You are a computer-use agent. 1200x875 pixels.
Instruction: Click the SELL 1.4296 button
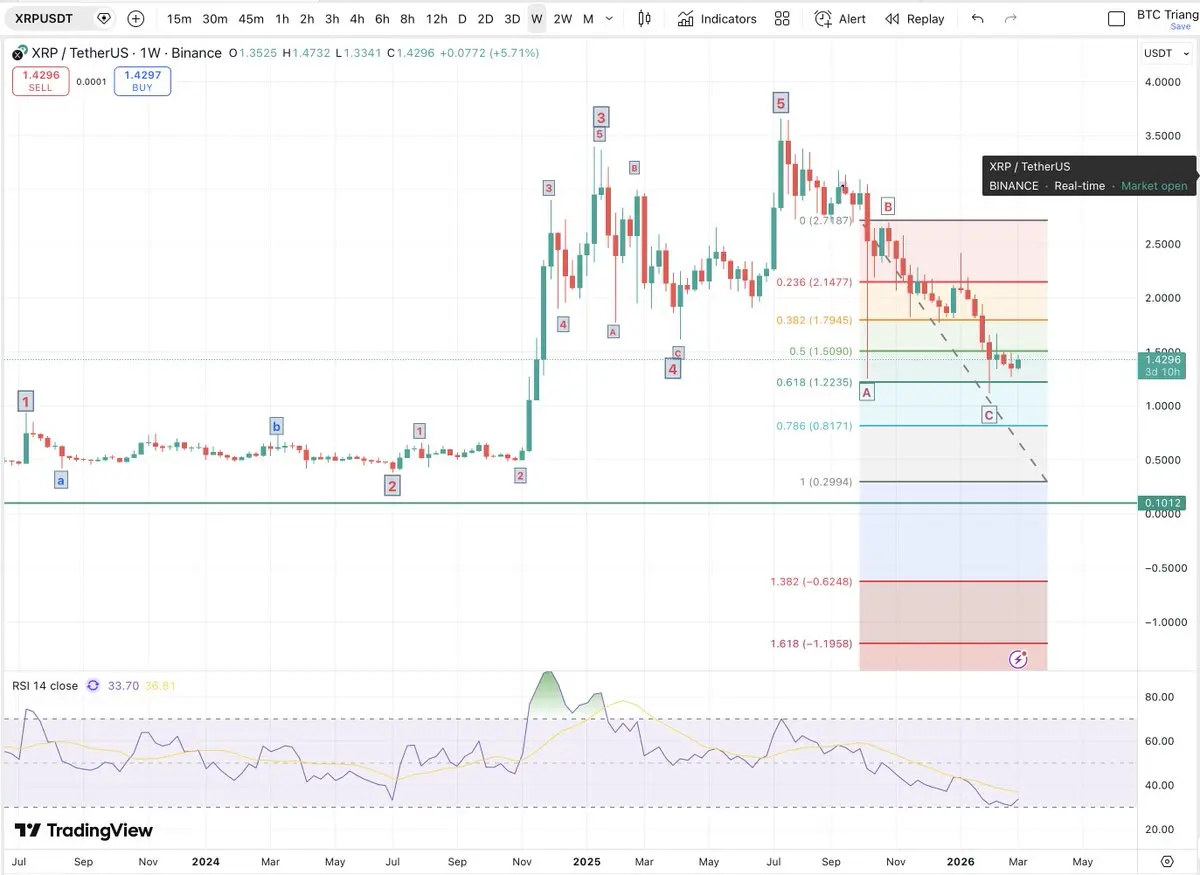point(40,81)
